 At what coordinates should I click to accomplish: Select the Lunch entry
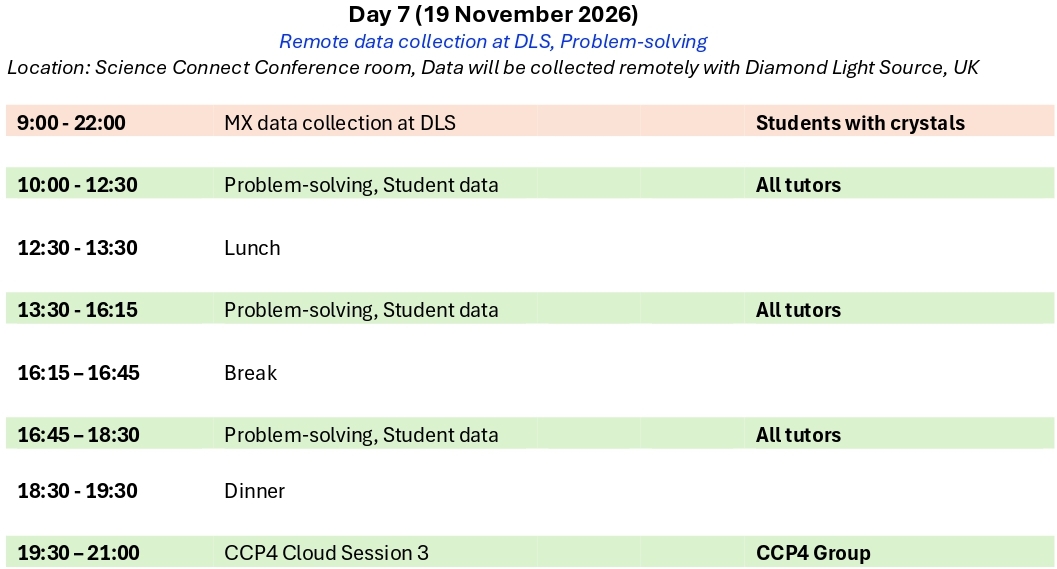coord(252,247)
